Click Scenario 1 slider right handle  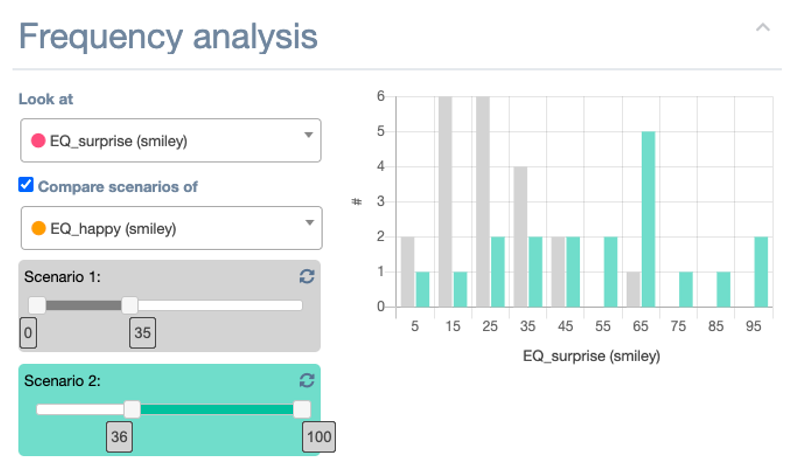[130, 305]
